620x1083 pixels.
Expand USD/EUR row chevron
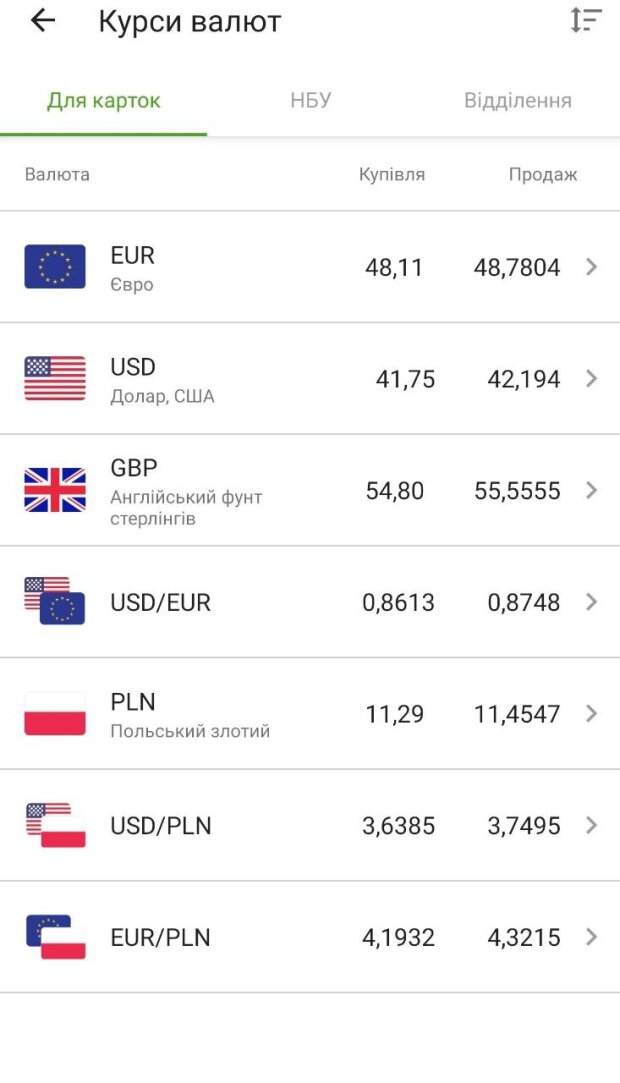[x=592, y=602]
